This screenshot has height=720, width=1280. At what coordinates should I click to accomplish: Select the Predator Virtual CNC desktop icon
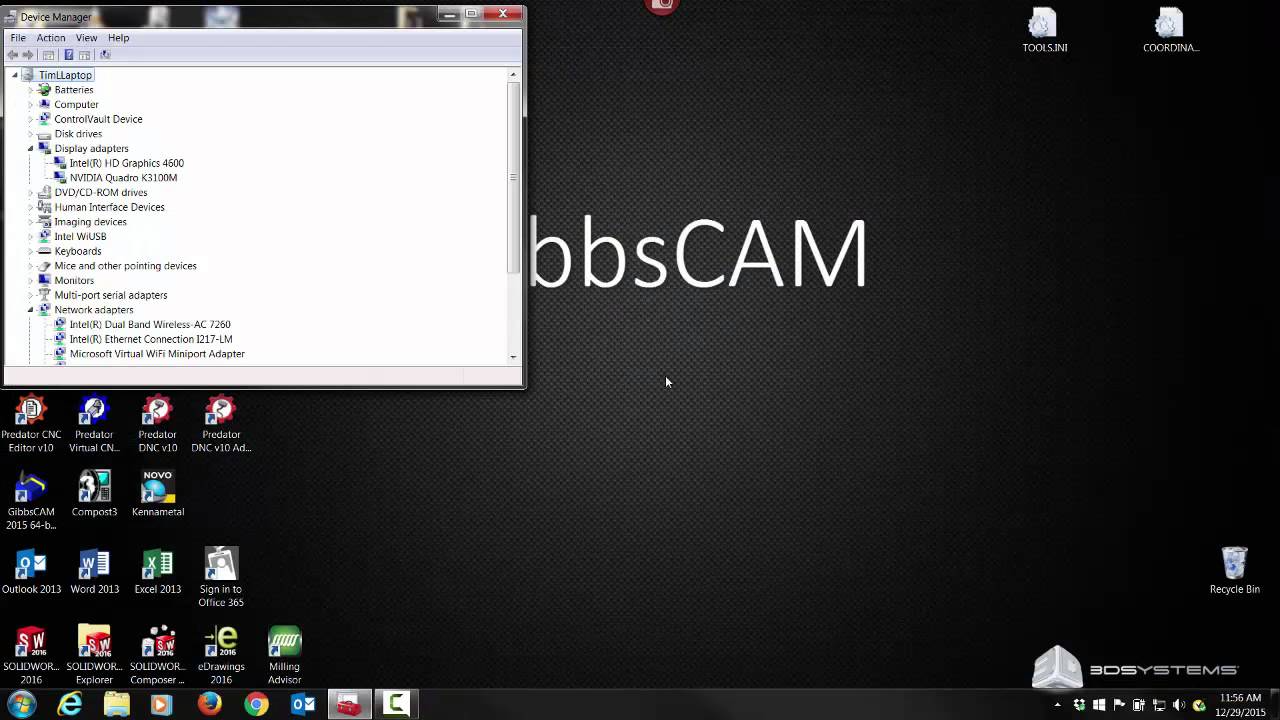pyautogui.click(x=94, y=424)
